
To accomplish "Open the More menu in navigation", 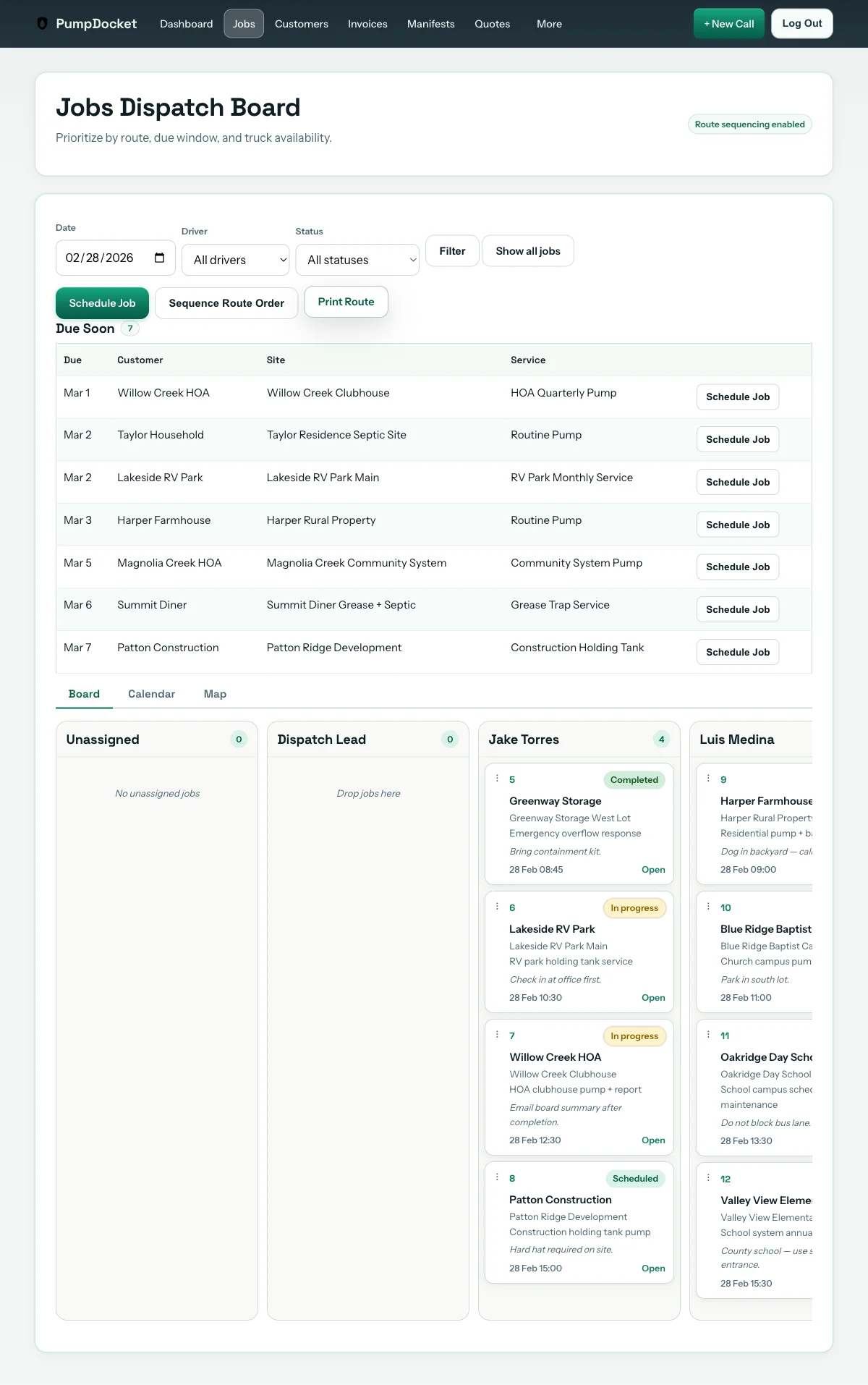I will 549,24.
